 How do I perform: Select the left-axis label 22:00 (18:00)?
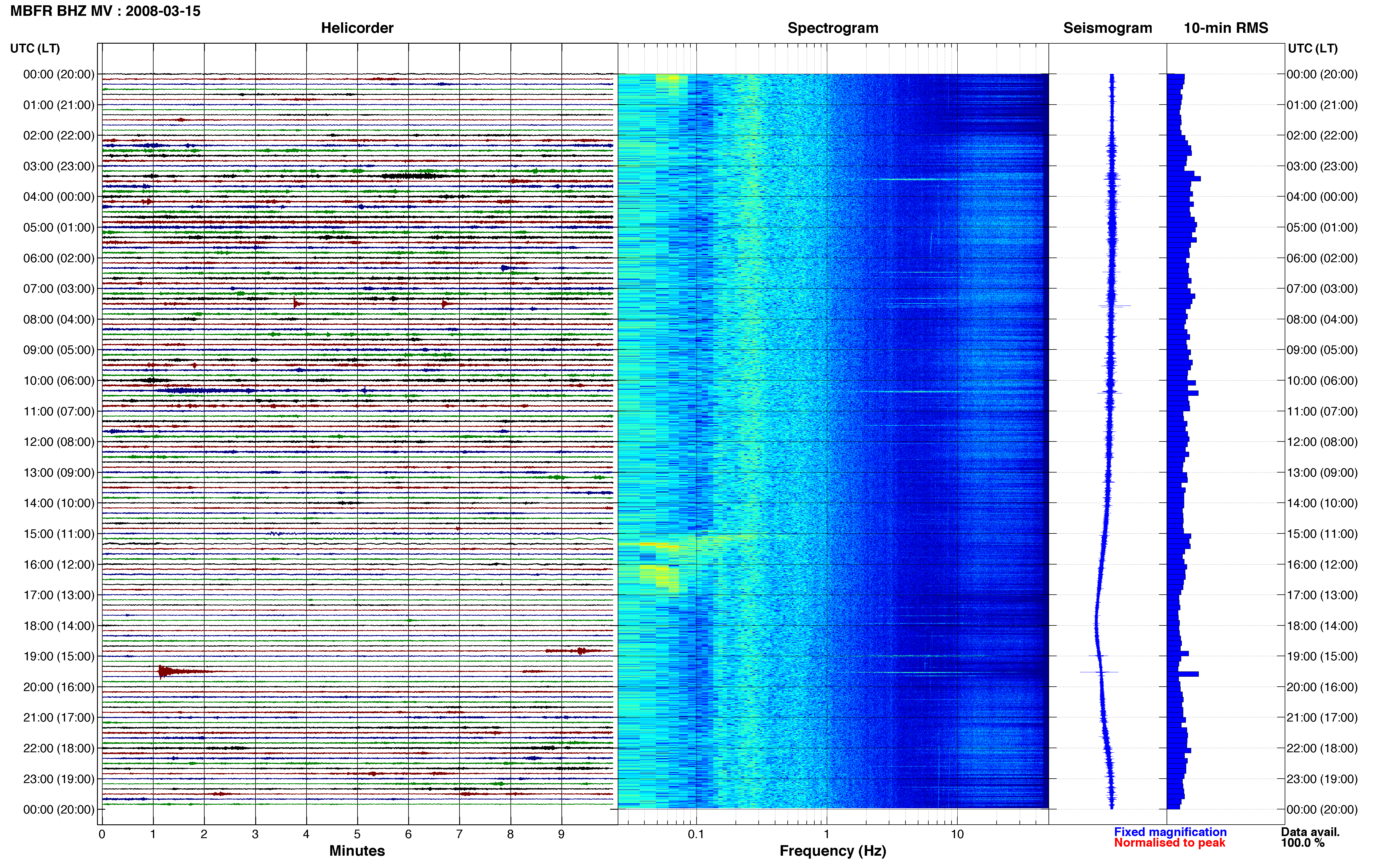point(59,748)
